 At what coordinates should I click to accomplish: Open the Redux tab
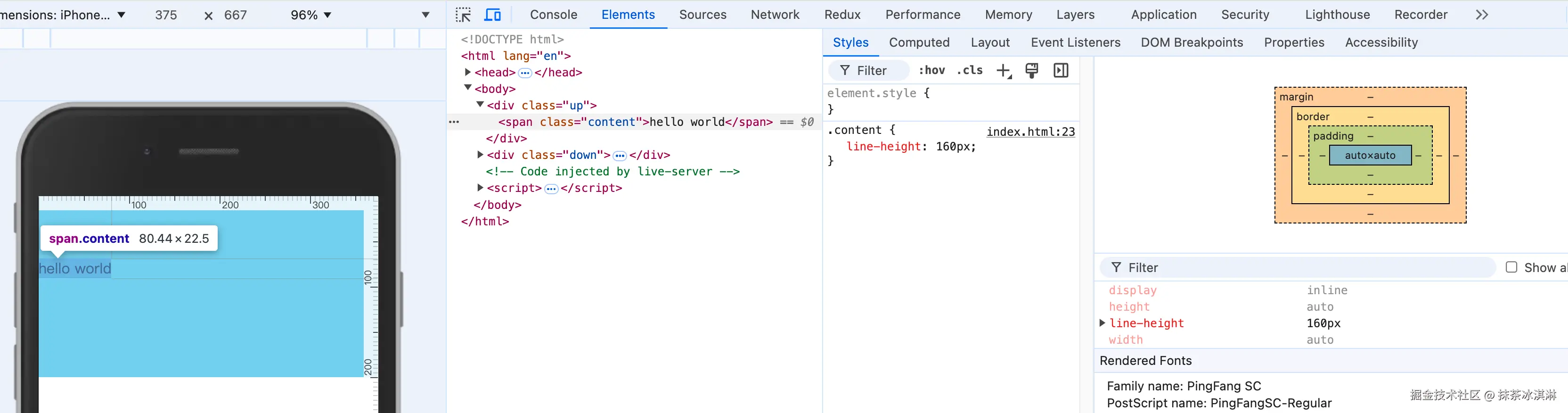point(842,15)
